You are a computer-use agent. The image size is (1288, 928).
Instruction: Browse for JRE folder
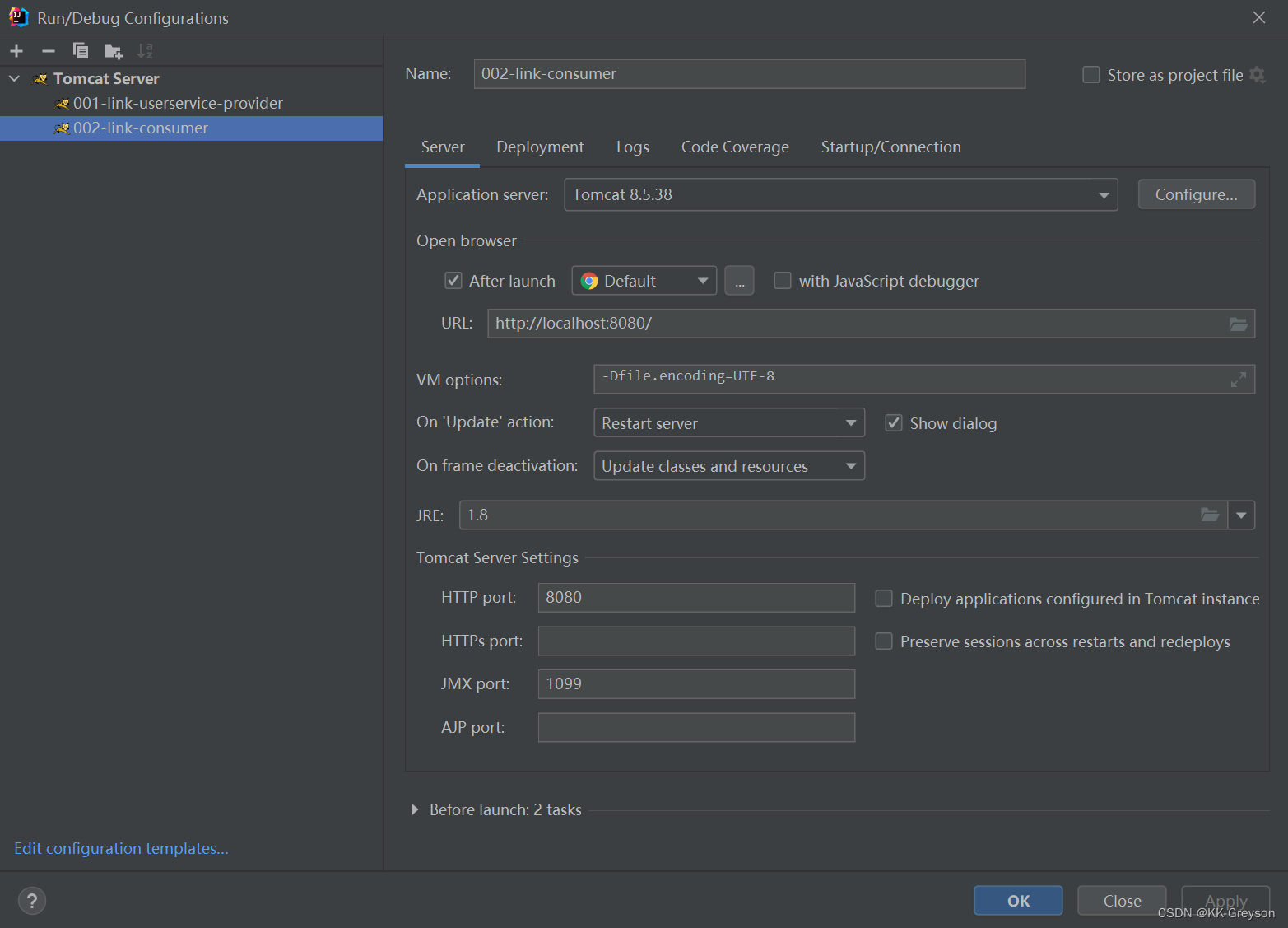point(1210,515)
